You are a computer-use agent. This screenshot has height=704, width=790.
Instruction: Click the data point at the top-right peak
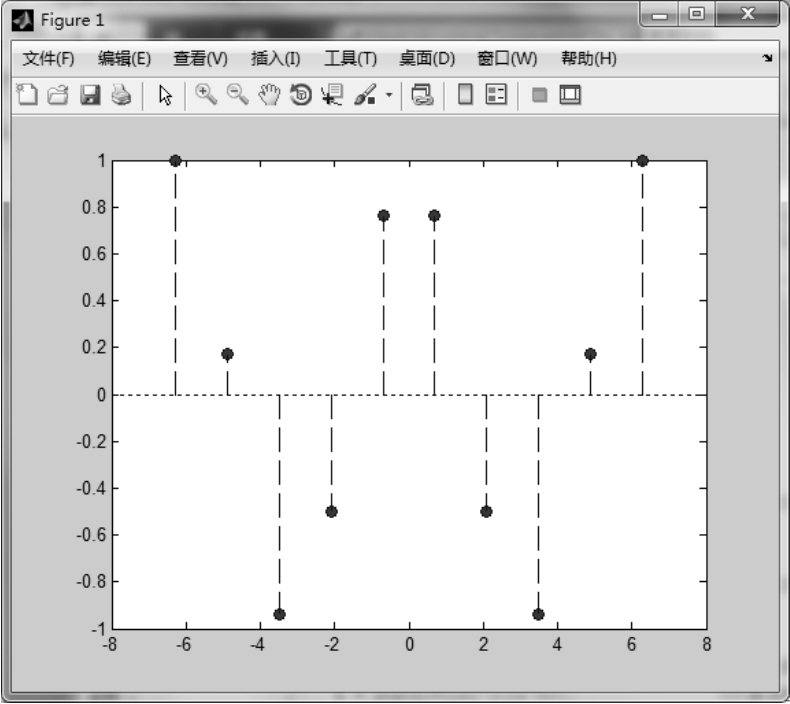click(x=642, y=161)
